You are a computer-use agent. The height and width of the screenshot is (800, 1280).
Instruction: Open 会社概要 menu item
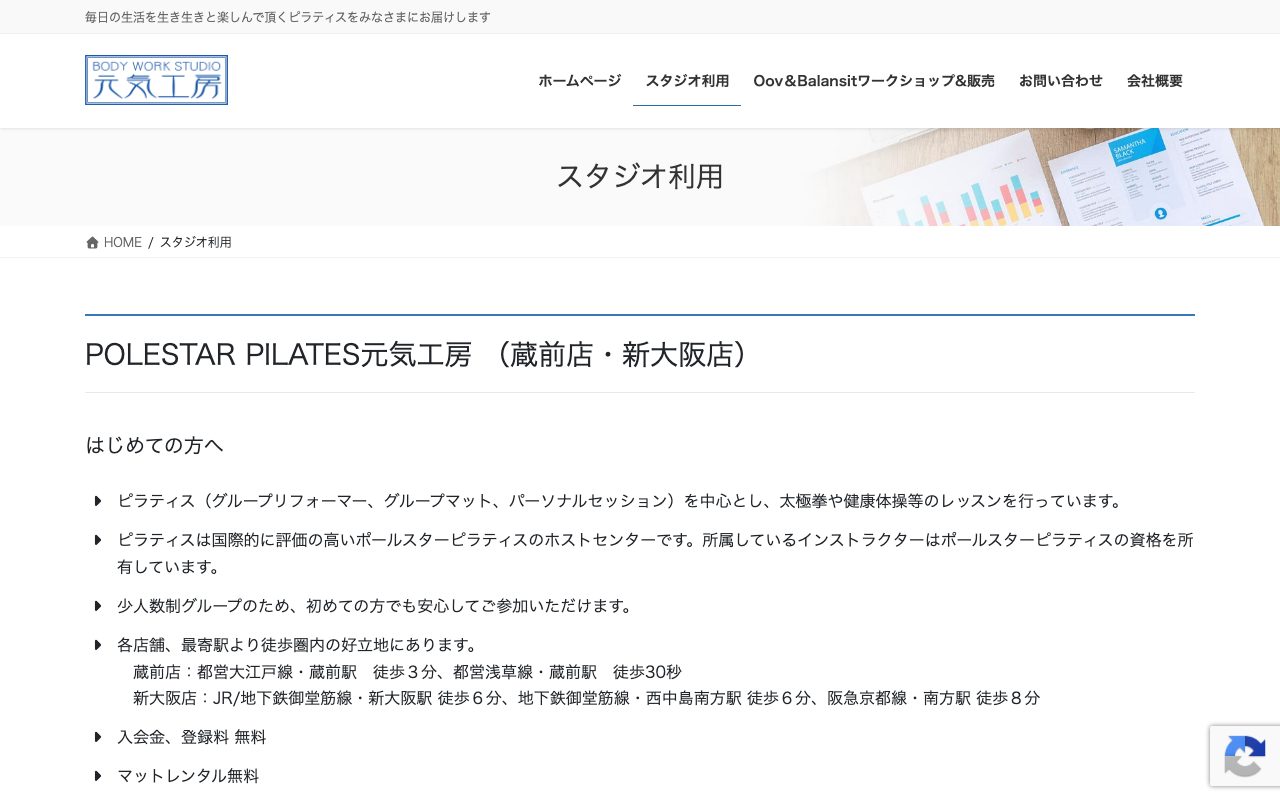click(1155, 81)
